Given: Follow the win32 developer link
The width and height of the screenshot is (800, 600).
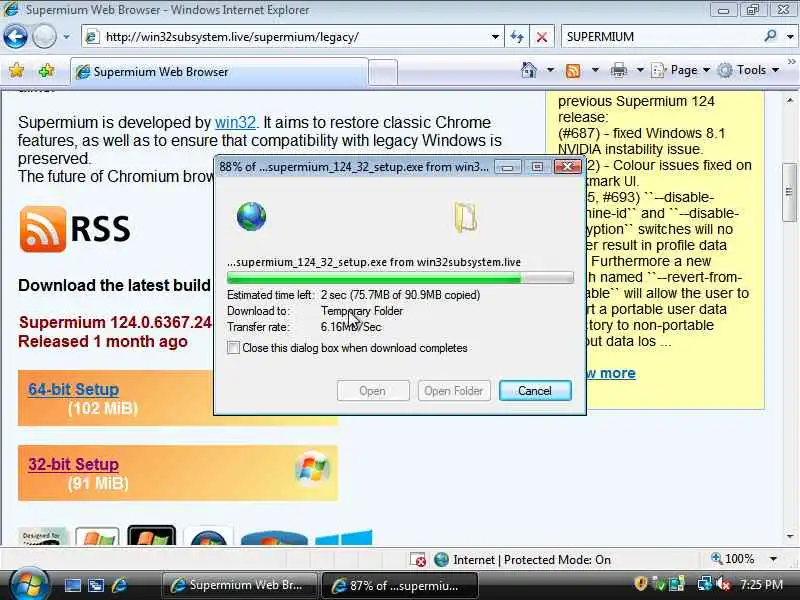Looking at the screenshot, I should pos(235,122).
